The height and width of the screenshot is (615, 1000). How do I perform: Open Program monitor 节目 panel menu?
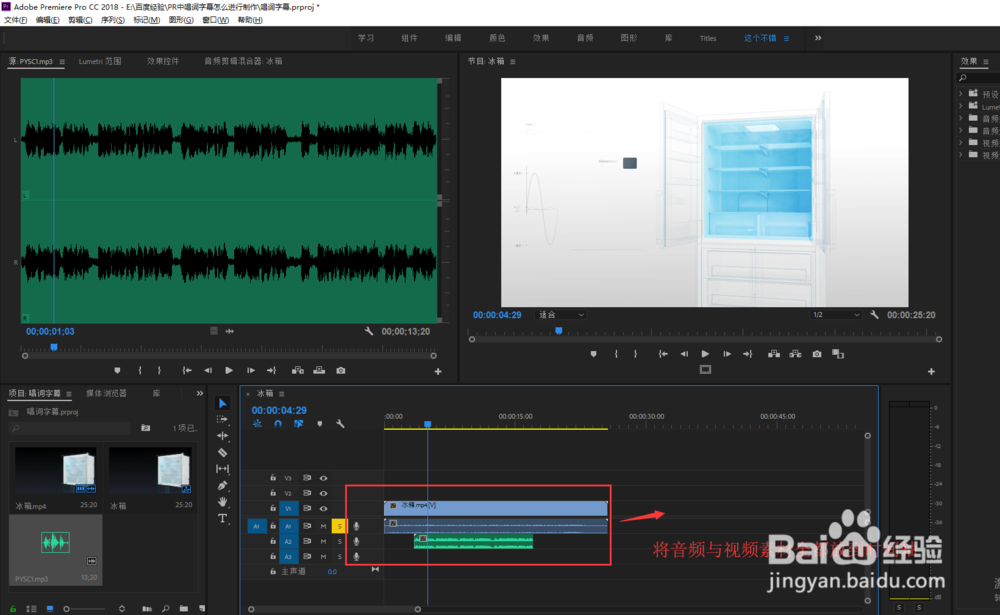(x=513, y=61)
